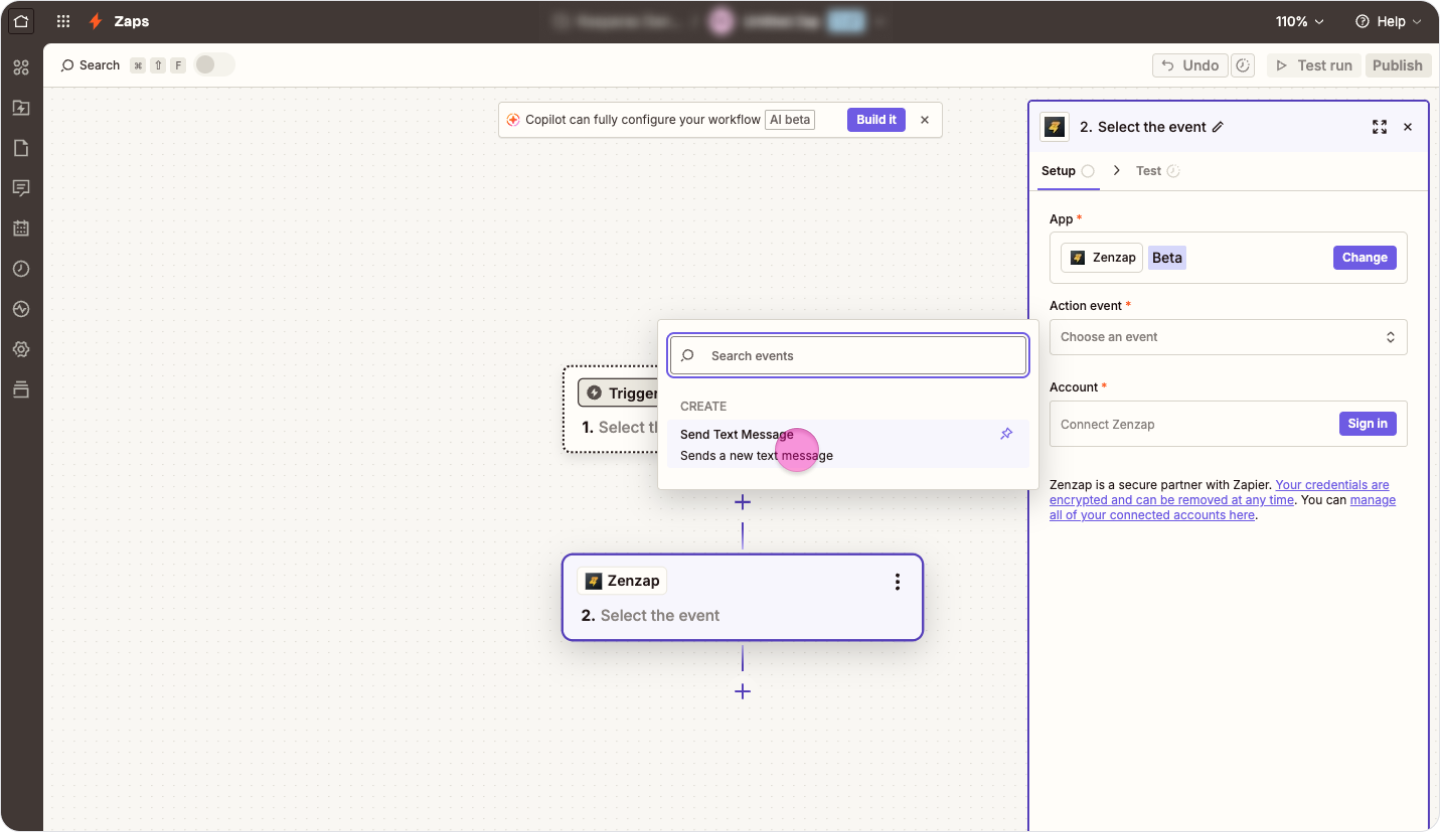Expand the step panel to fullscreen
The height and width of the screenshot is (832, 1440).
click(1379, 127)
